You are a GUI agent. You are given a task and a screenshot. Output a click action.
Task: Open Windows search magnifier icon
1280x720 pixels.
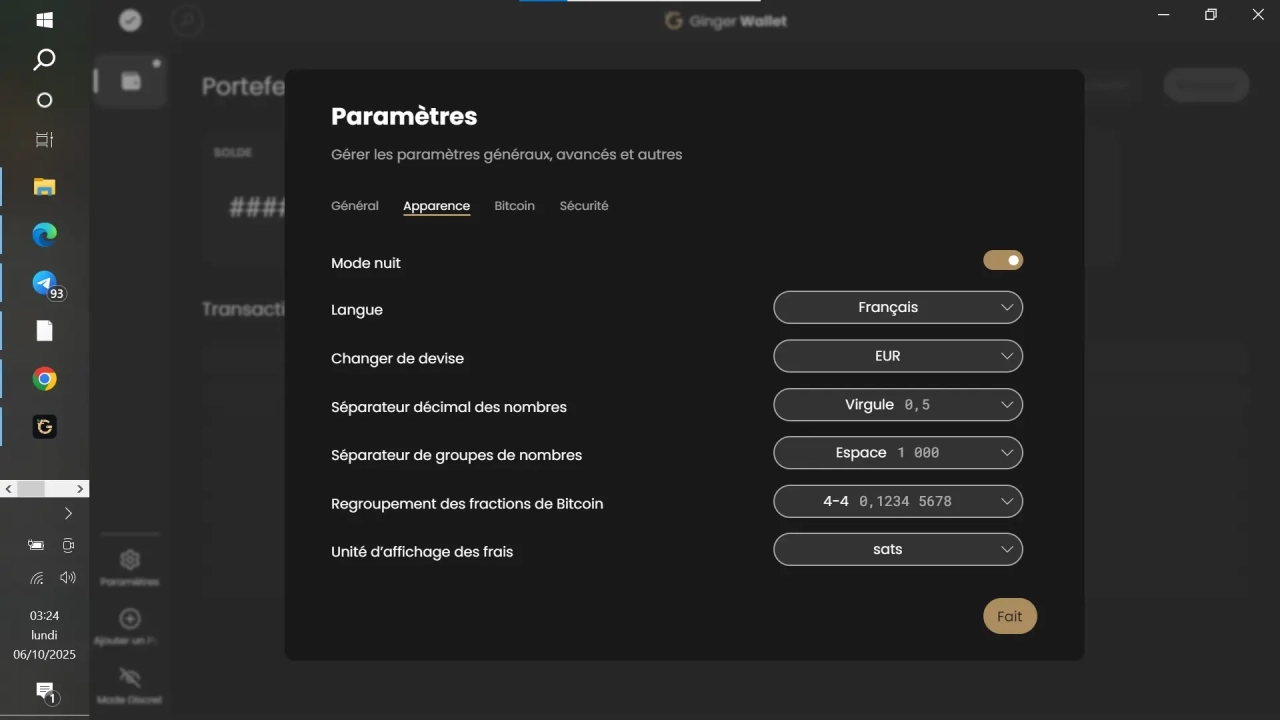click(44, 60)
